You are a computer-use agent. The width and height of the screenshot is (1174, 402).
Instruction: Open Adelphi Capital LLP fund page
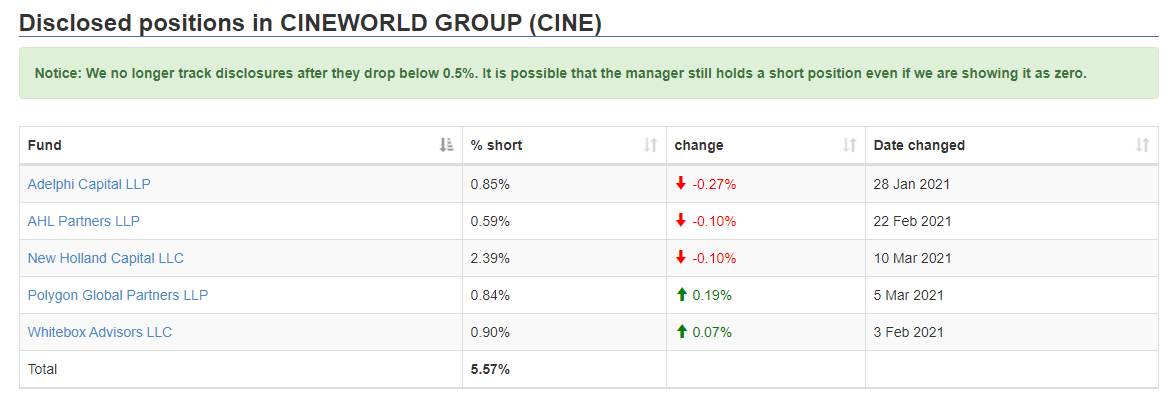pos(89,183)
